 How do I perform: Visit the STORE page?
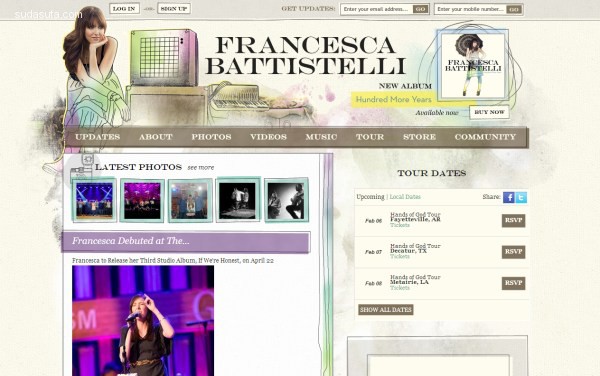tap(419, 137)
